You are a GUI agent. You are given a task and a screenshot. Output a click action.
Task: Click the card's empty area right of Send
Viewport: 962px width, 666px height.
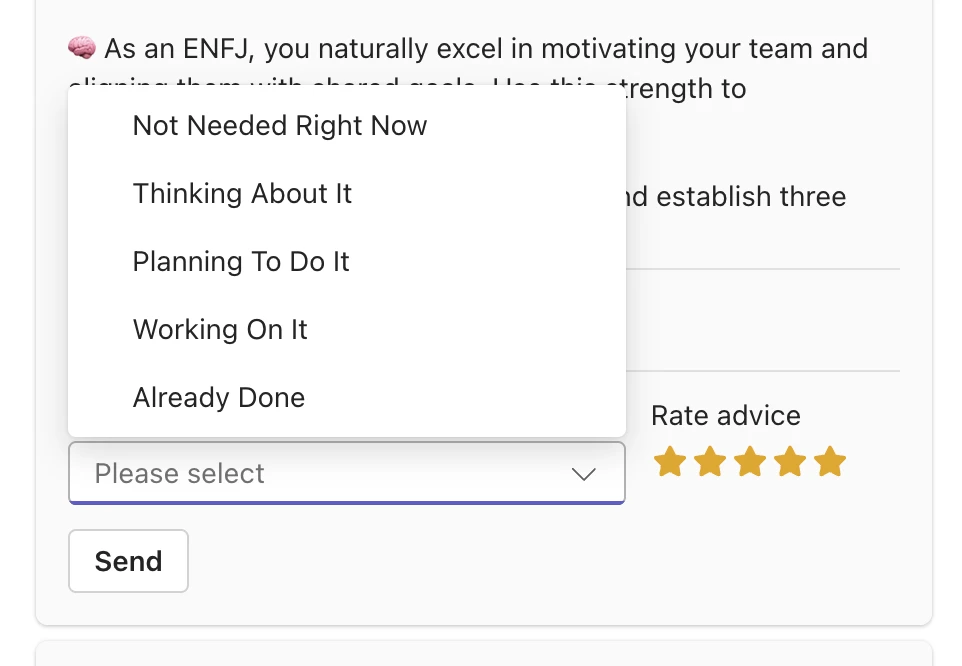pyautogui.click(x=550, y=562)
